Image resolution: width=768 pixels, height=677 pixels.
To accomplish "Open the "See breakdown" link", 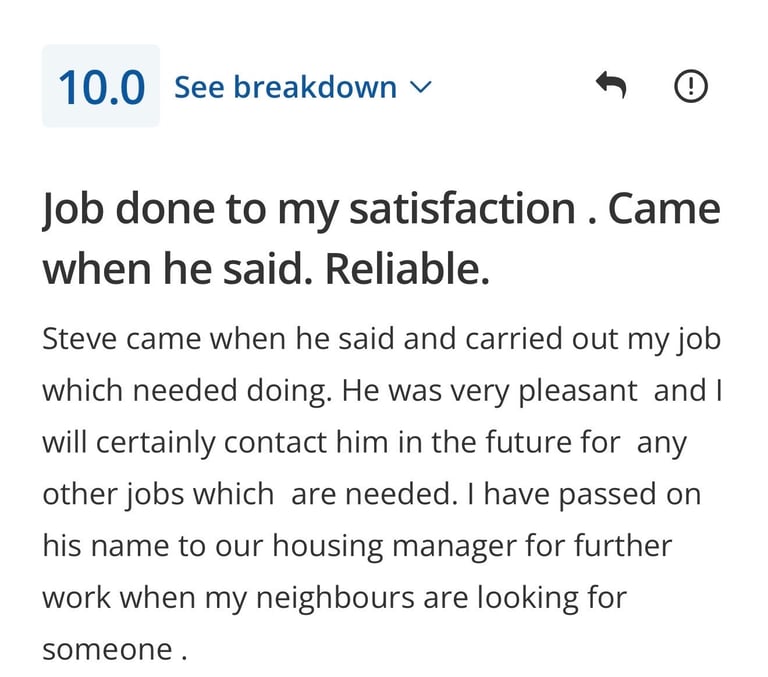I will coord(285,87).
